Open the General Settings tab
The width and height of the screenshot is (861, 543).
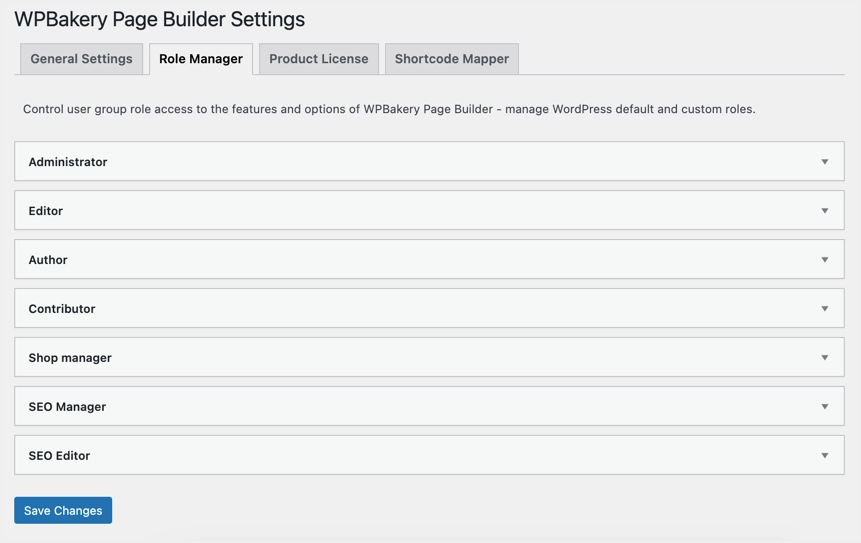pos(81,59)
